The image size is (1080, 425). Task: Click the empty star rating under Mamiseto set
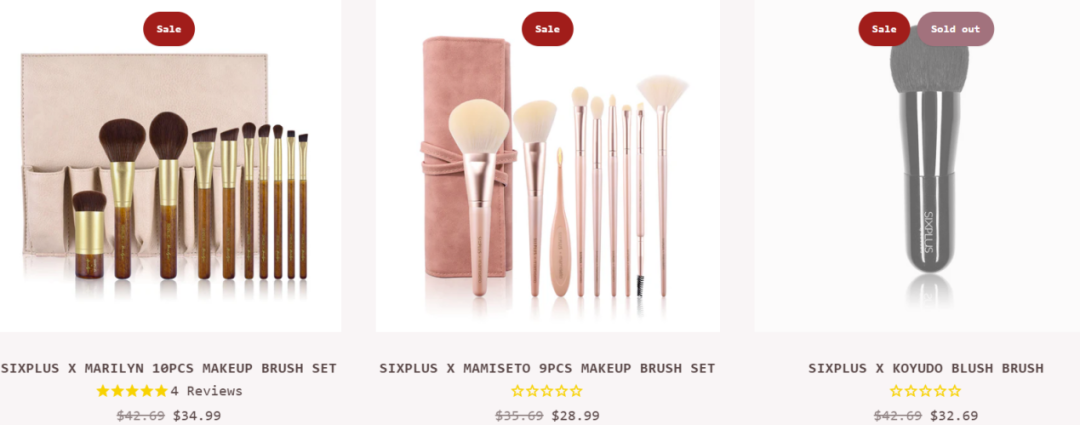click(547, 391)
